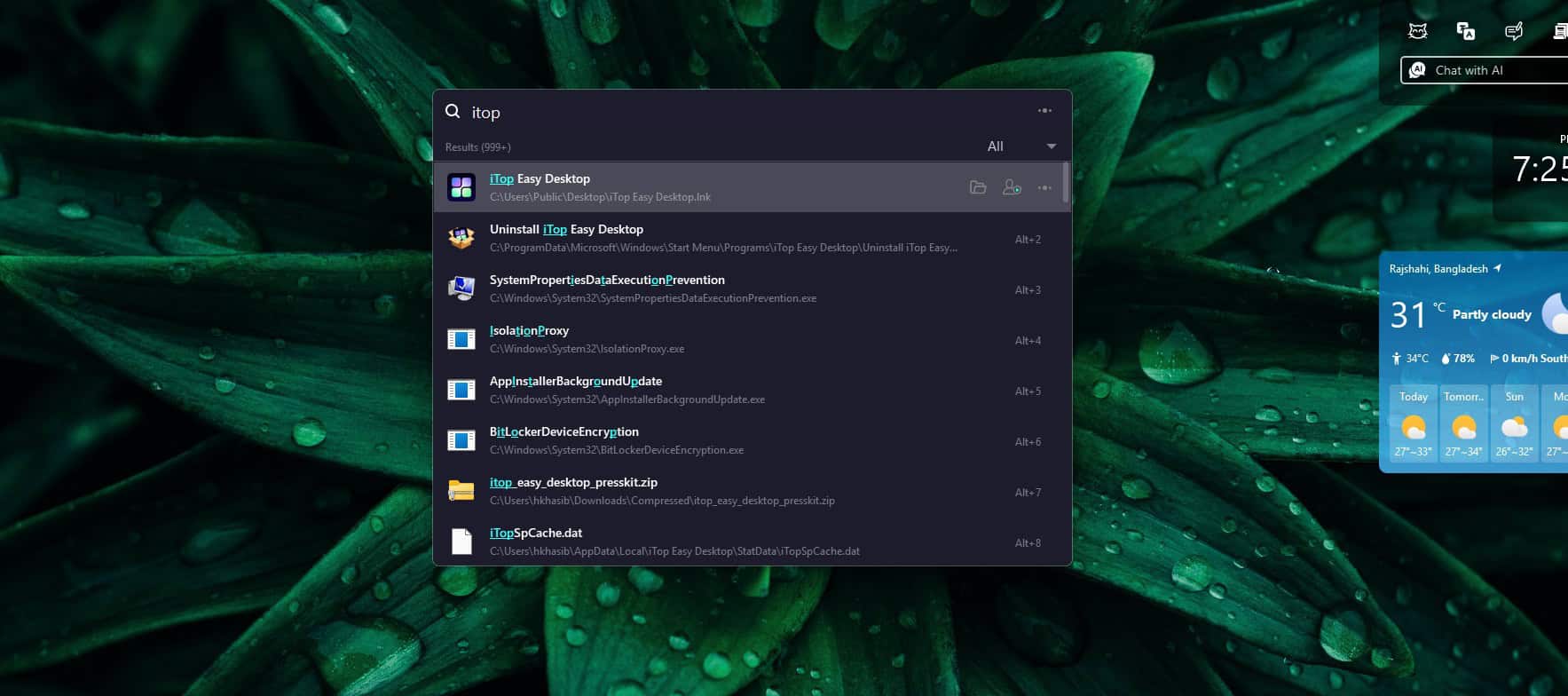The width and height of the screenshot is (1568, 696).
Task: Click the clock widget time
Action: pos(1540,169)
